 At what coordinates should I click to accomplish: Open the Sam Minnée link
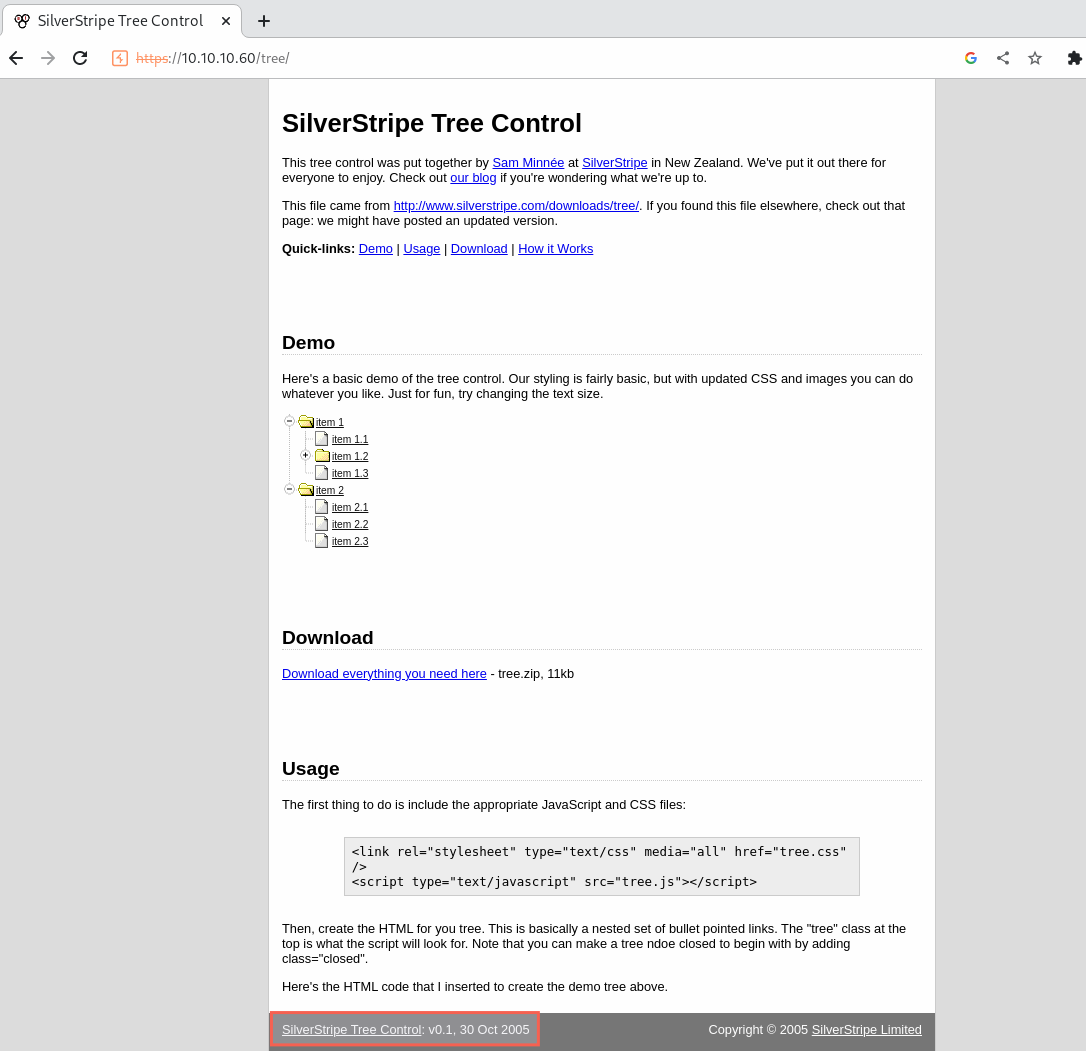528,163
